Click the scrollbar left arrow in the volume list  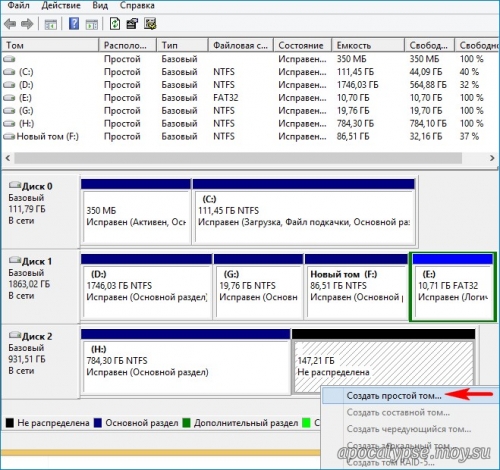point(8,158)
